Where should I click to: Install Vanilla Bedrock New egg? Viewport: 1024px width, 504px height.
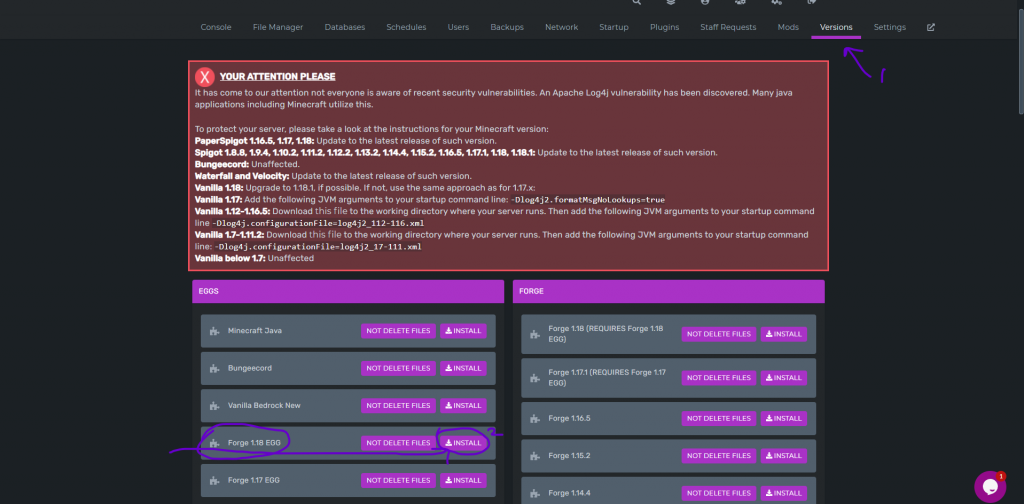click(x=463, y=405)
